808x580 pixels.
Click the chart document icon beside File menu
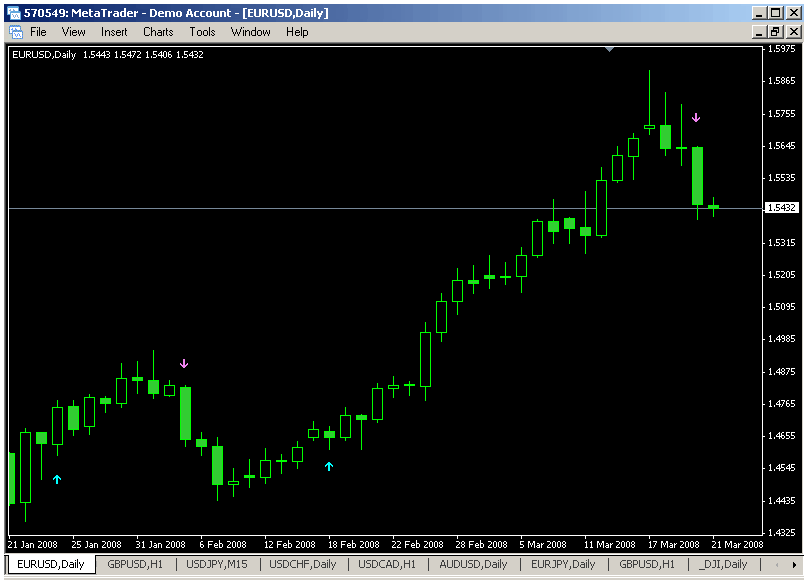(x=15, y=32)
